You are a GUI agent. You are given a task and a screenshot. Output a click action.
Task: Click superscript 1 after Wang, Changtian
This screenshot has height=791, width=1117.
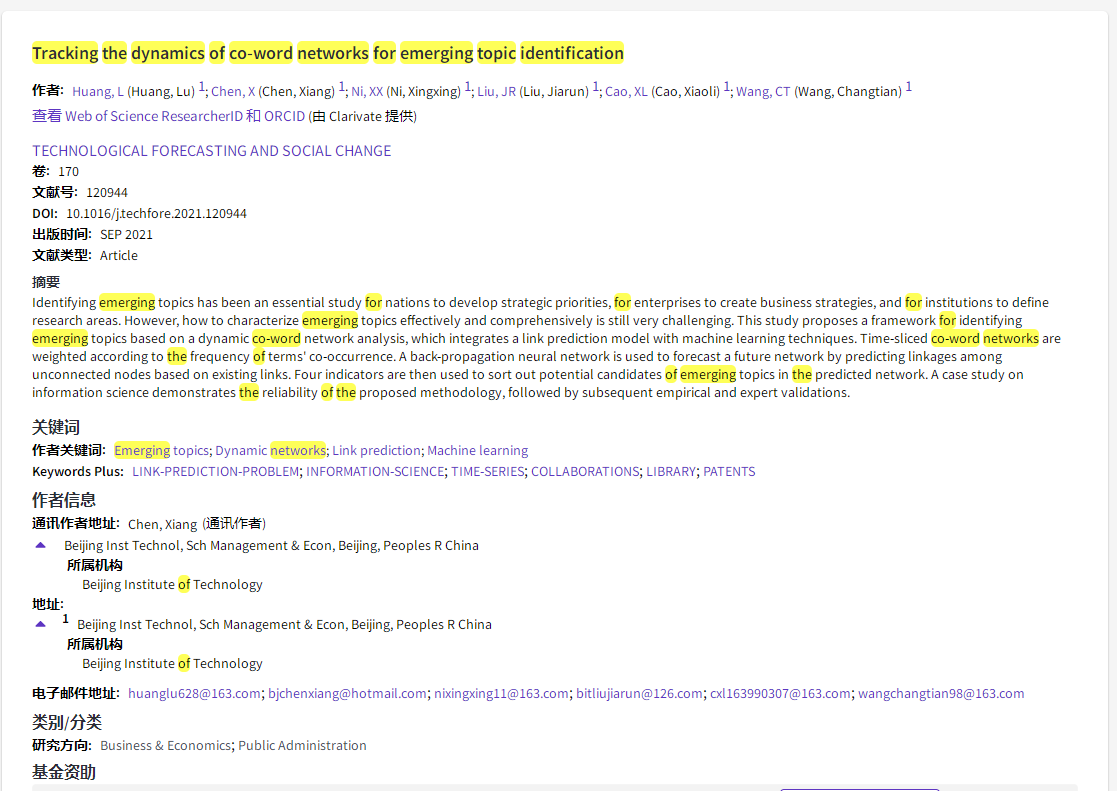[x=909, y=88]
